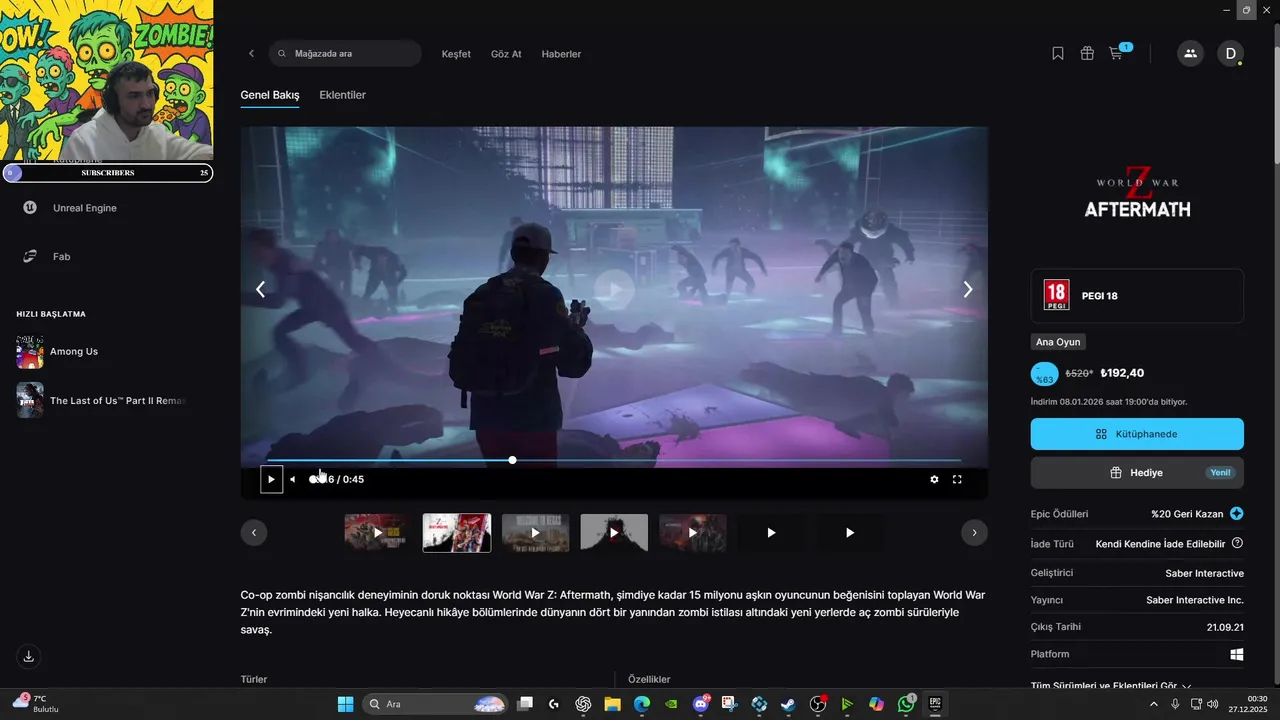Open Saber Interactive developer link
The height and width of the screenshot is (720, 1280).
click(x=1204, y=574)
